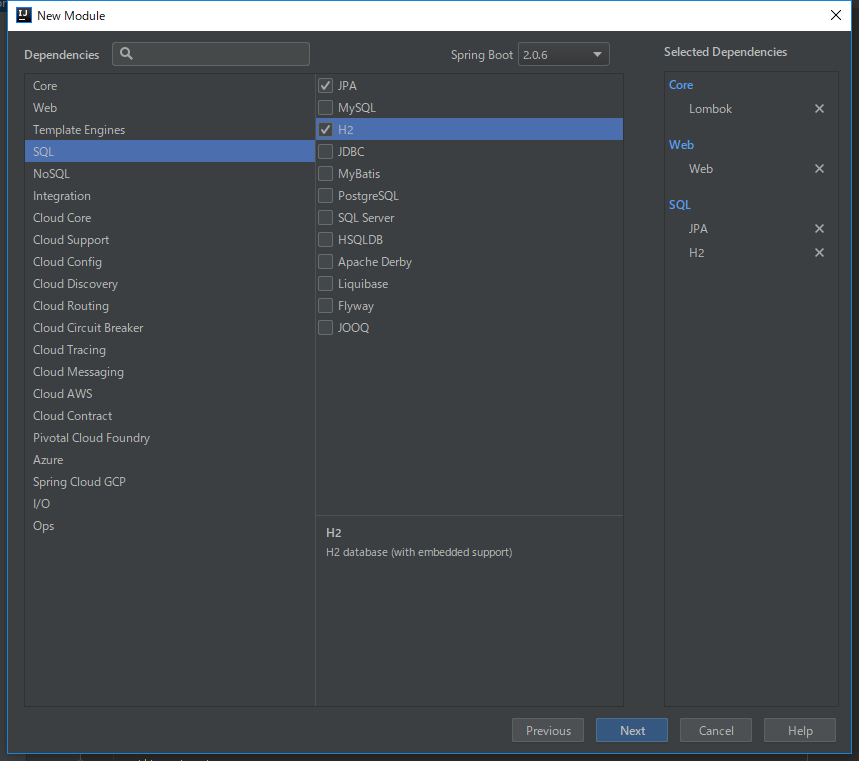The height and width of the screenshot is (761, 859).
Task: Select the Cloud Messaging category
Action: point(170,371)
